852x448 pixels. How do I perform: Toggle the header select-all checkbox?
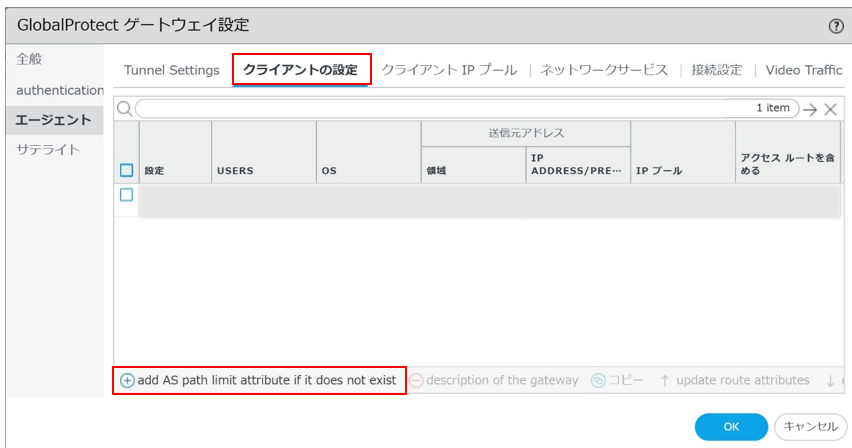pyautogui.click(x=126, y=170)
